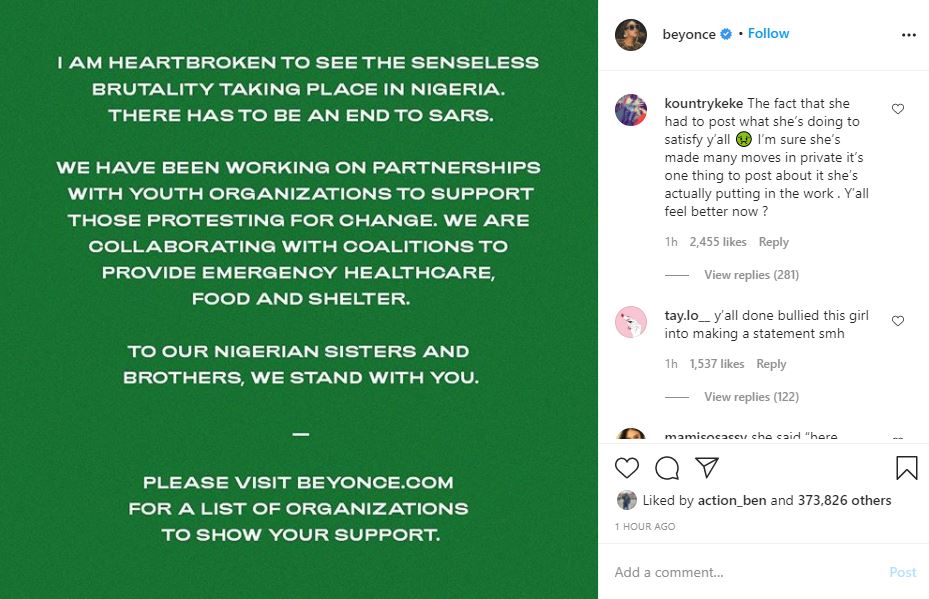The image size is (929, 599).
Task: Open beyonce profile picture avatar
Action: click(631, 34)
